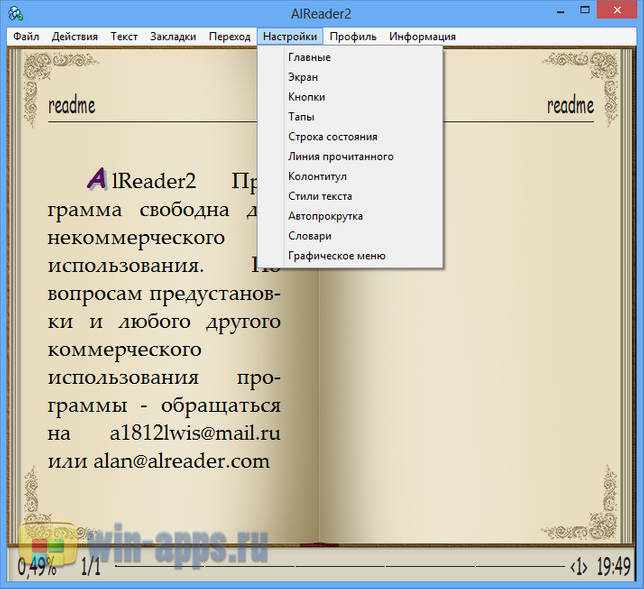Open the Информация menu
The width and height of the screenshot is (644, 589).
click(422, 37)
